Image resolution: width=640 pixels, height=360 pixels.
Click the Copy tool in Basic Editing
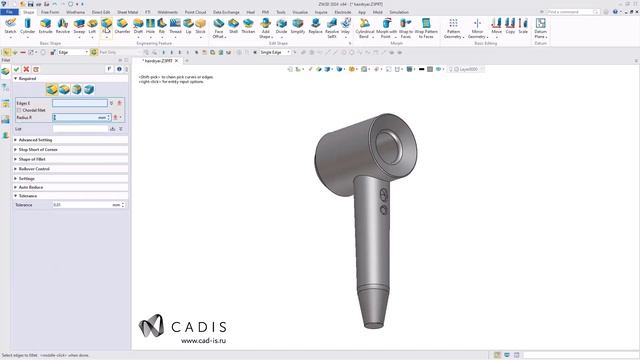pos(510,26)
